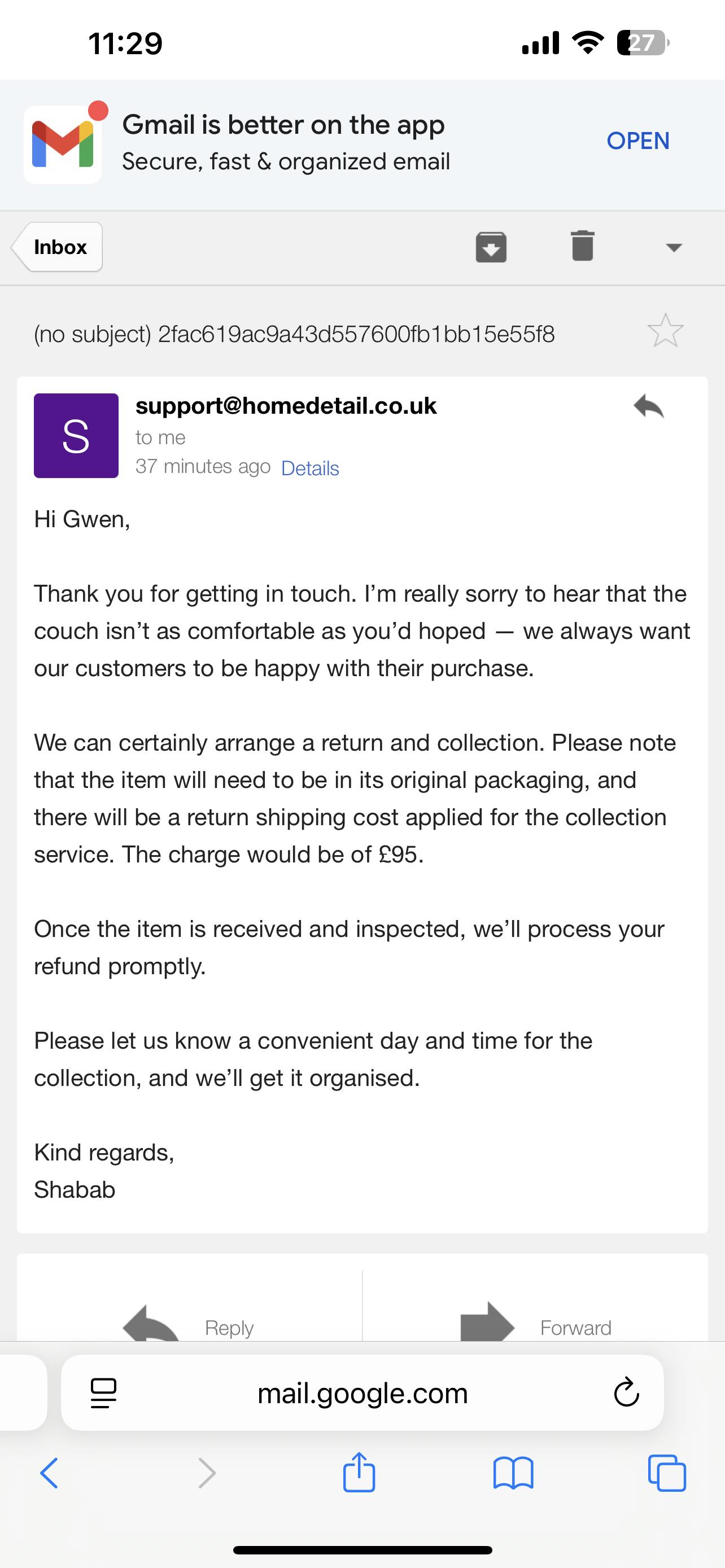Go back with Safari's back chevron
The height and width of the screenshot is (1568, 725).
(49, 1473)
